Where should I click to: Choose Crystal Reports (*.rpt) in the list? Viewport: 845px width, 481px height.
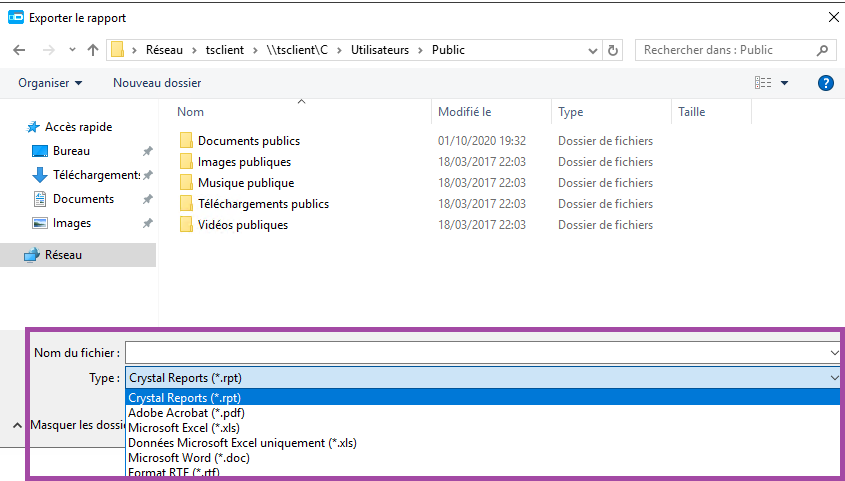pos(482,398)
